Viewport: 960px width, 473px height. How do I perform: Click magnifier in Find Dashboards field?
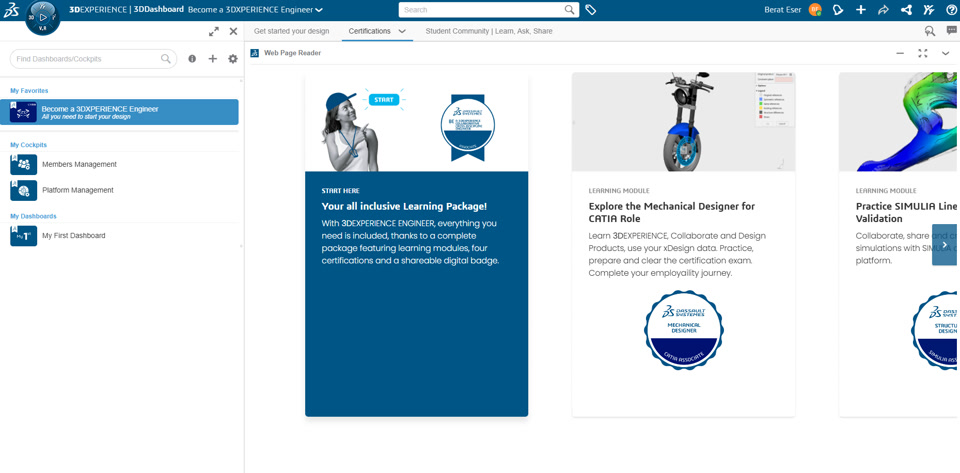pos(165,59)
